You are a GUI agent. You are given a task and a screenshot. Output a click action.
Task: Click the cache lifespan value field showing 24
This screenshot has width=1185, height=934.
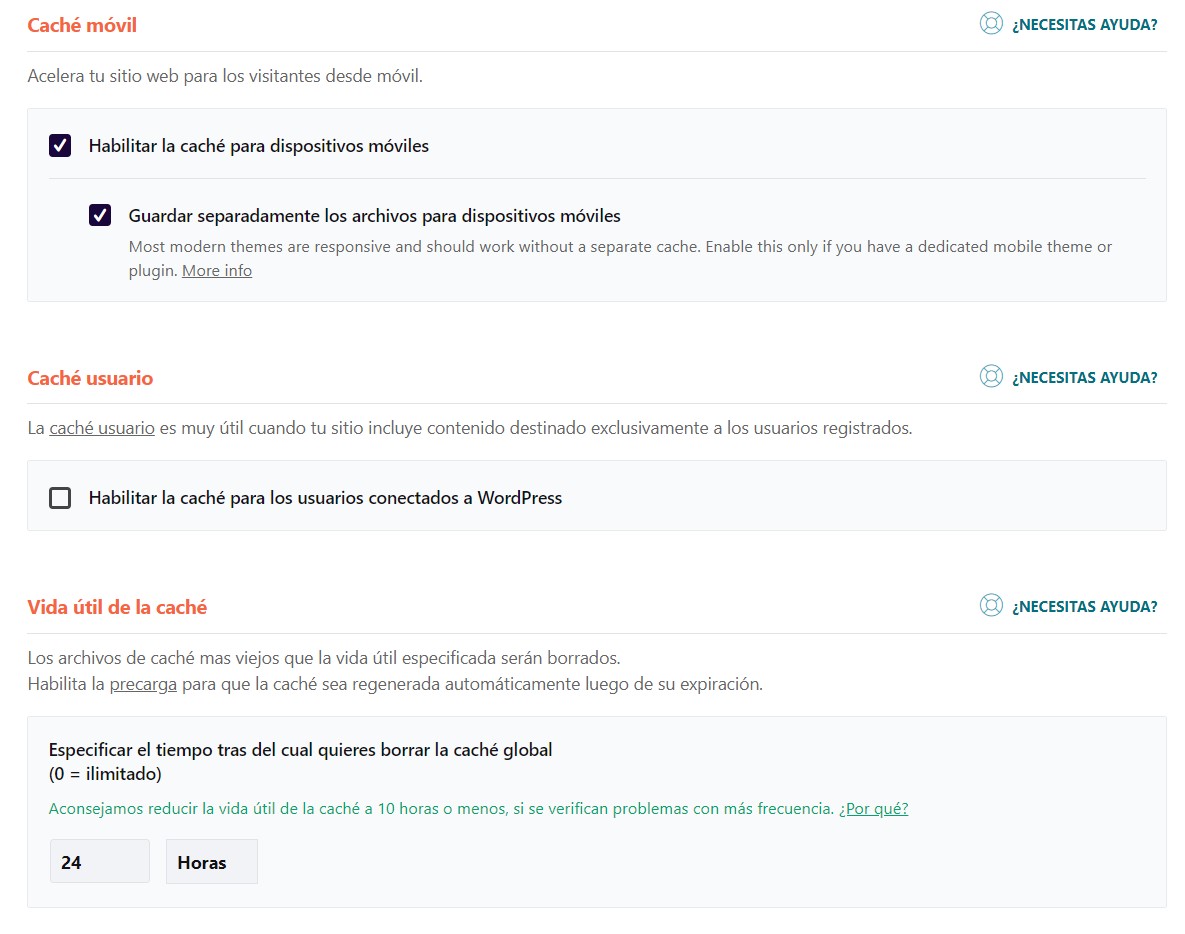pos(99,861)
